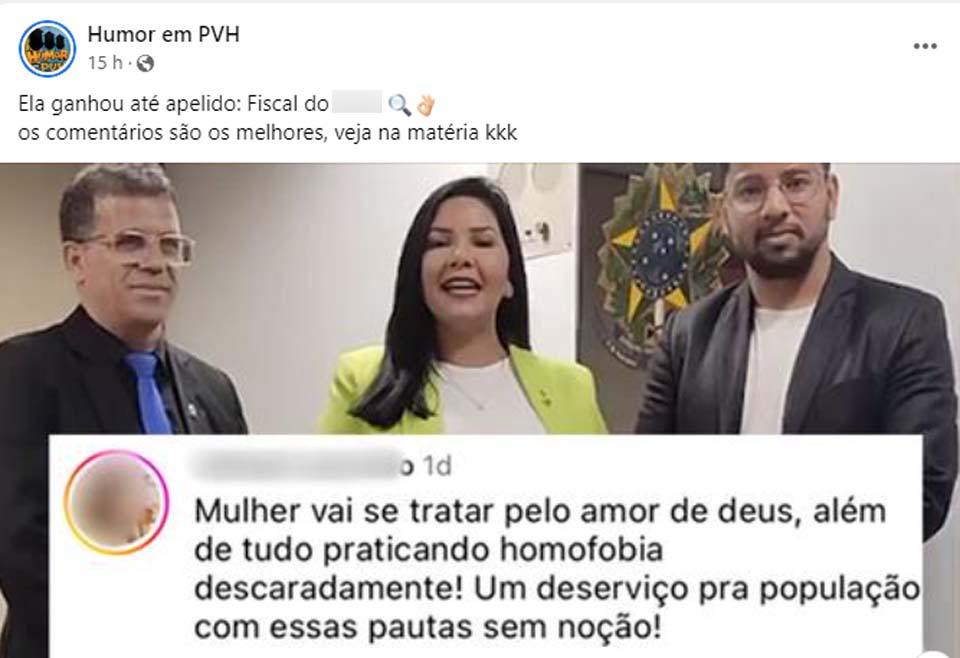Click the comment text starting Mulher vai
This screenshot has width=960, height=658.
[557, 569]
